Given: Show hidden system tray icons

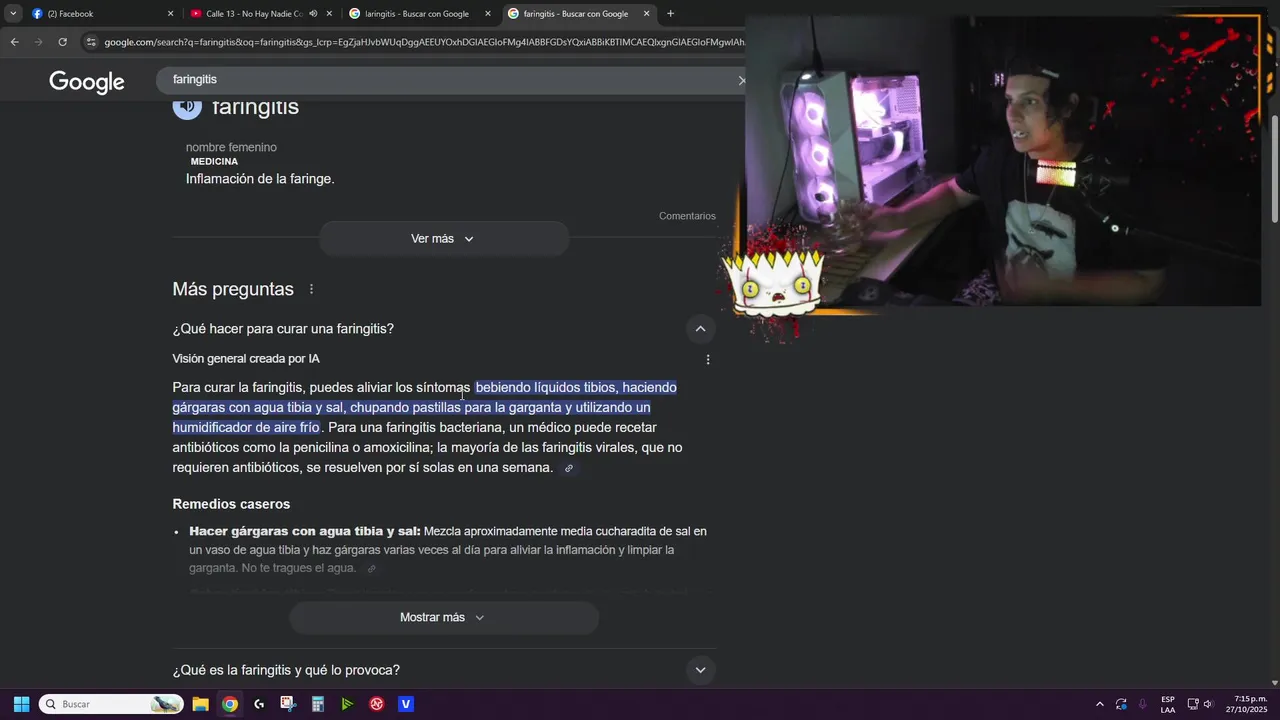Looking at the screenshot, I should (1100, 704).
